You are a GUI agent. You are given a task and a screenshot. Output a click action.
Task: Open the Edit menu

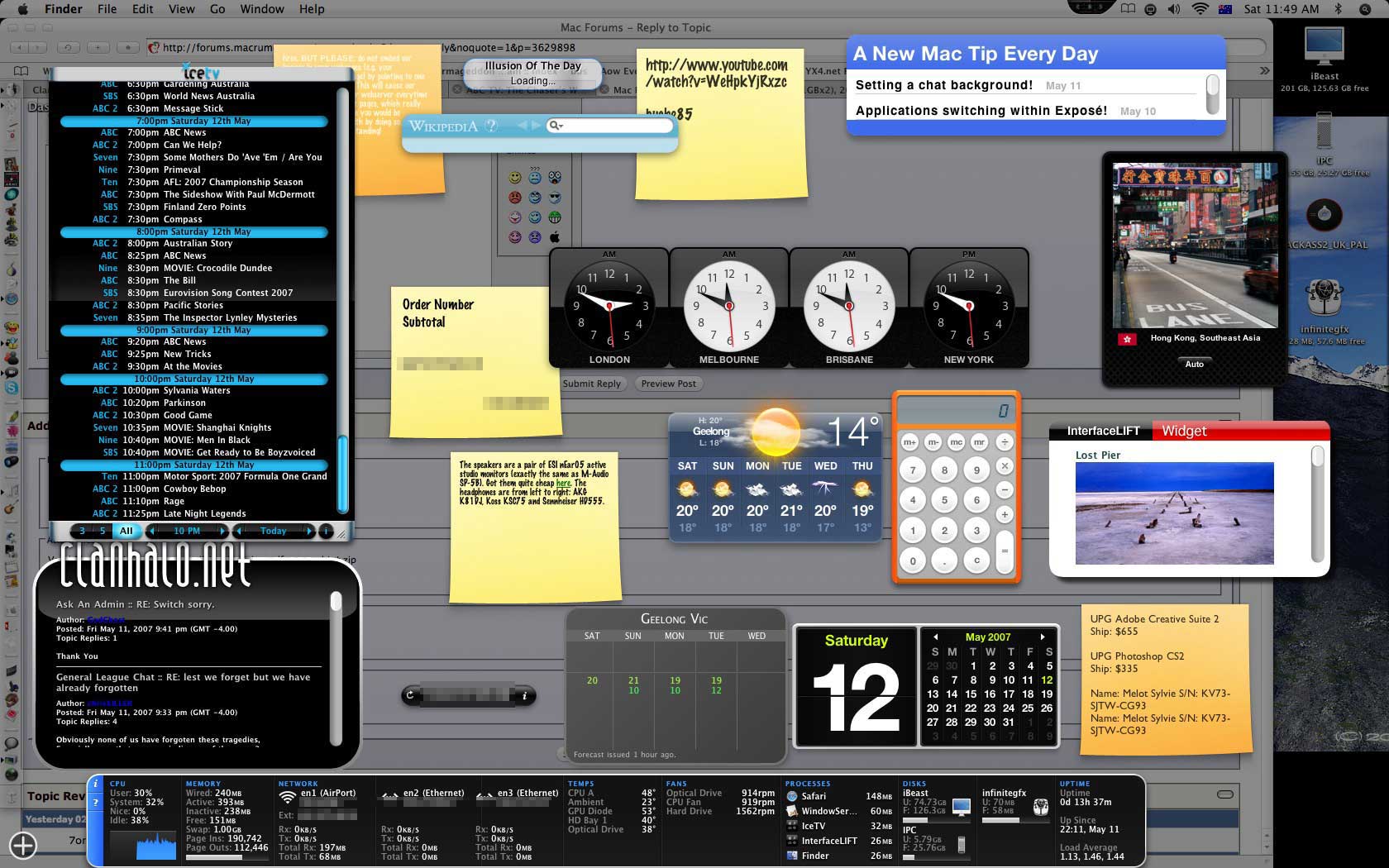point(143,9)
